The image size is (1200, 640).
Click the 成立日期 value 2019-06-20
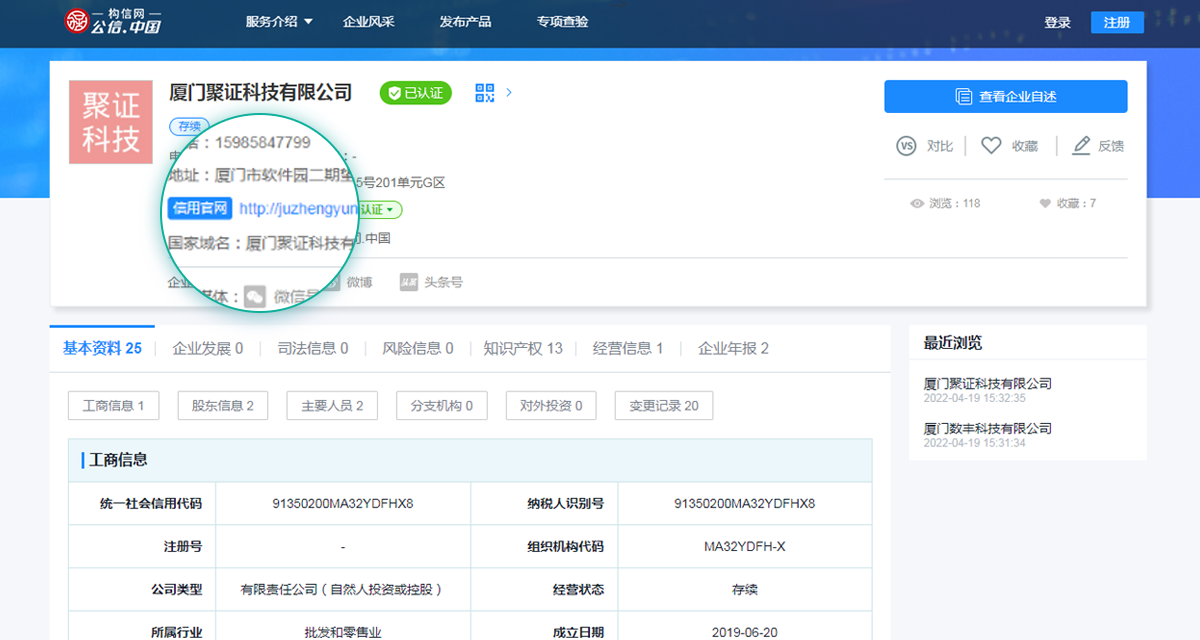tap(745, 632)
